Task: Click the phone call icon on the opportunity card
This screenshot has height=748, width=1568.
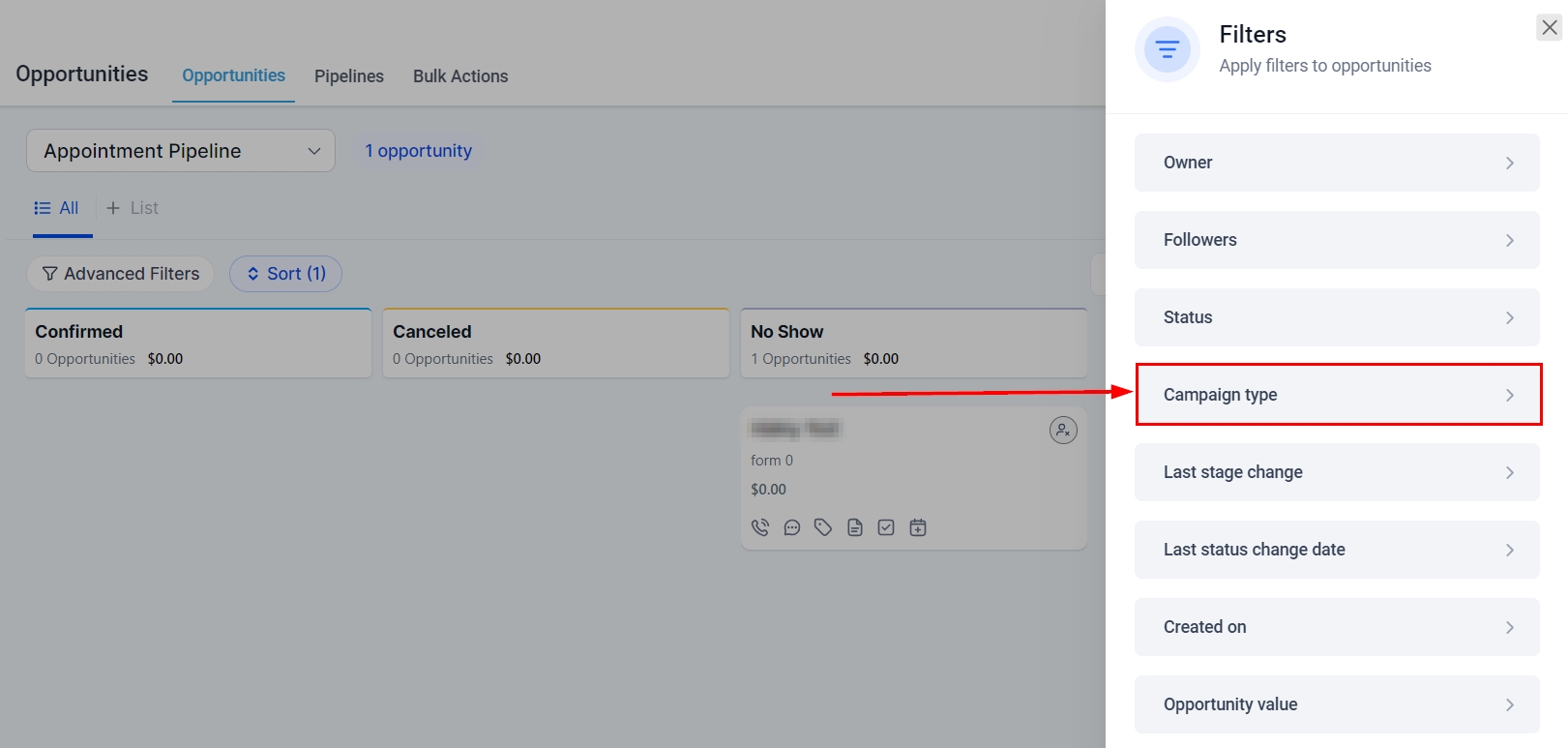Action: [760, 527]
